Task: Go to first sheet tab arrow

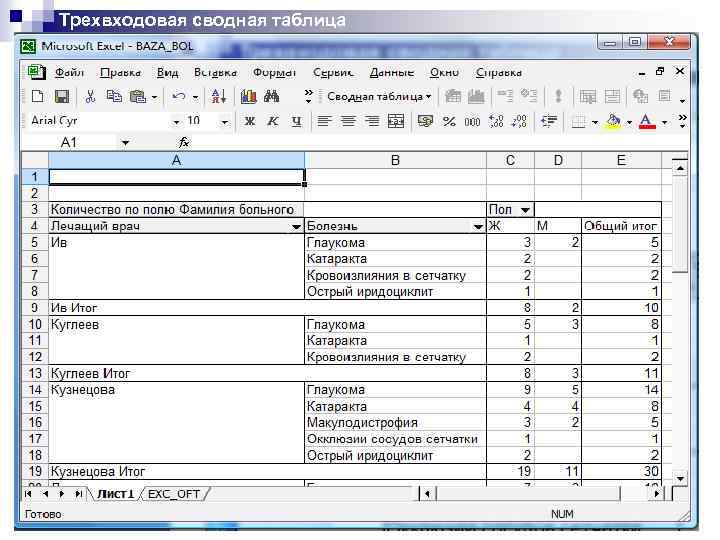Action: click(28, 494)
